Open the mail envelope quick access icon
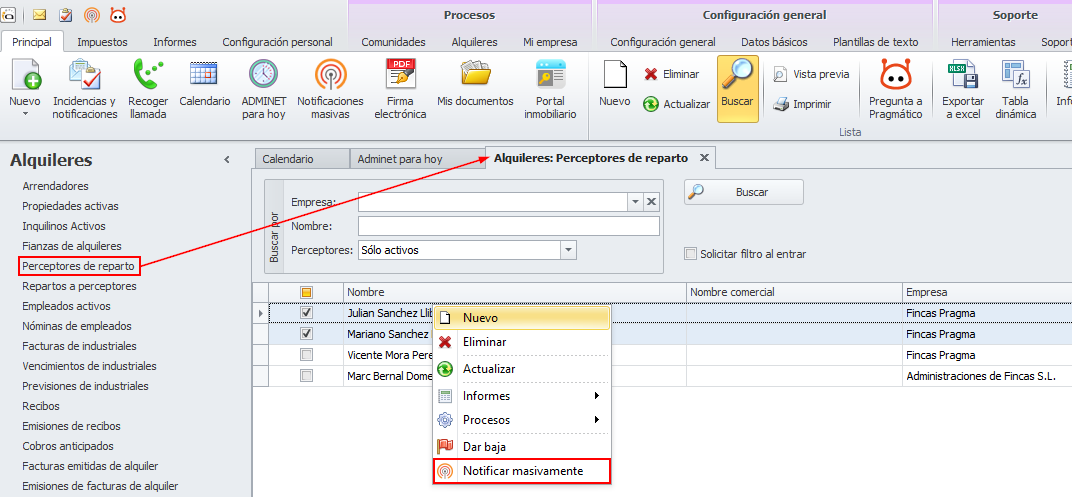Screen dimensions: 1072x497 pyautogui.click(x=40, y=14)
